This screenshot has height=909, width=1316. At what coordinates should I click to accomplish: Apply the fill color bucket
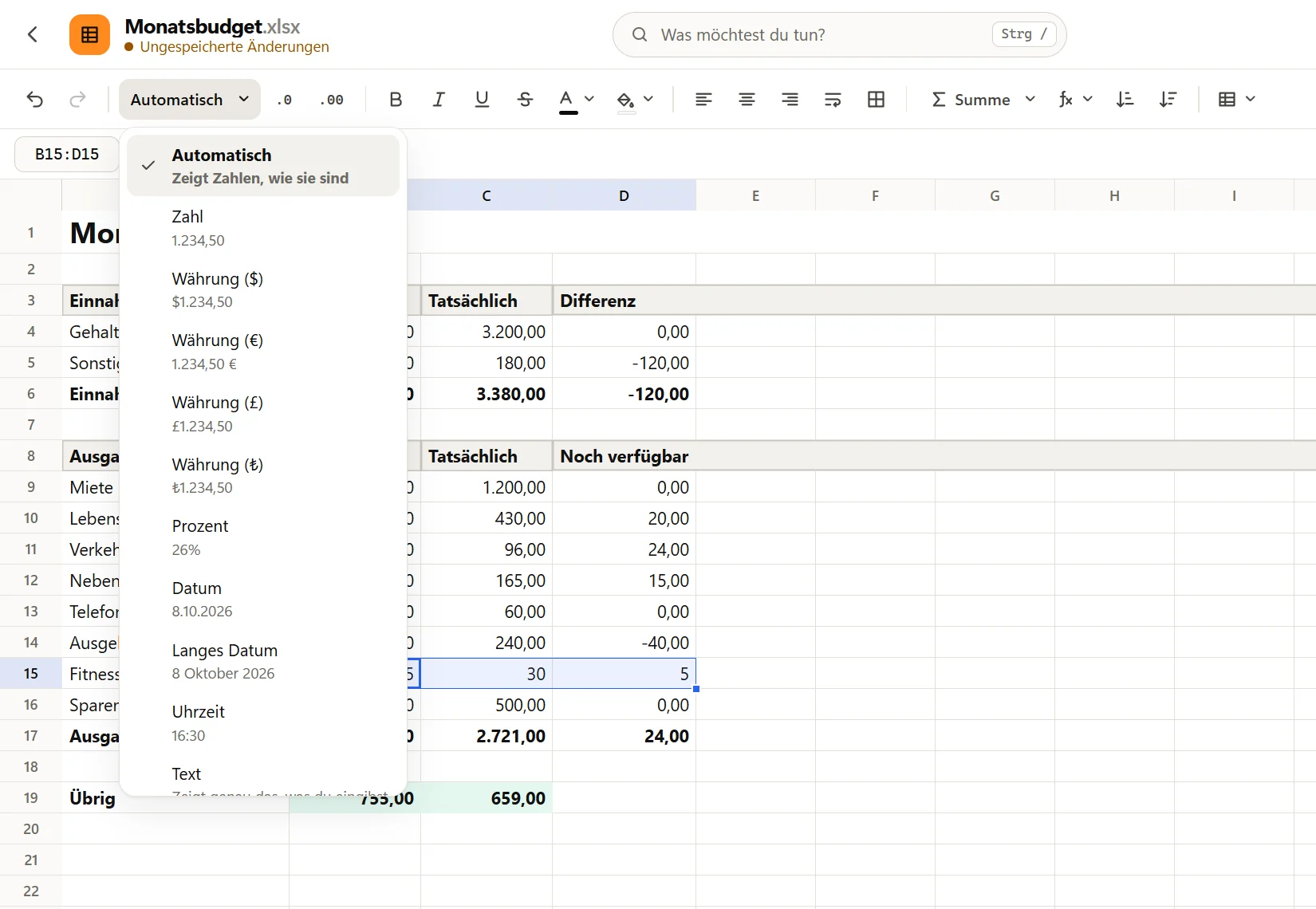[626, 100]
